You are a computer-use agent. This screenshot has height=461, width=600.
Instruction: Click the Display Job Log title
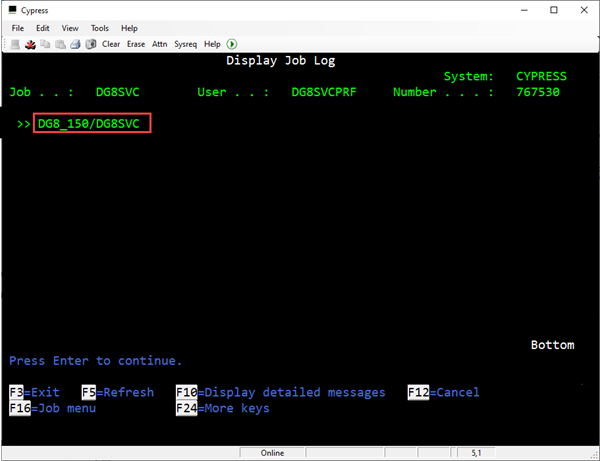coord(280,61)
